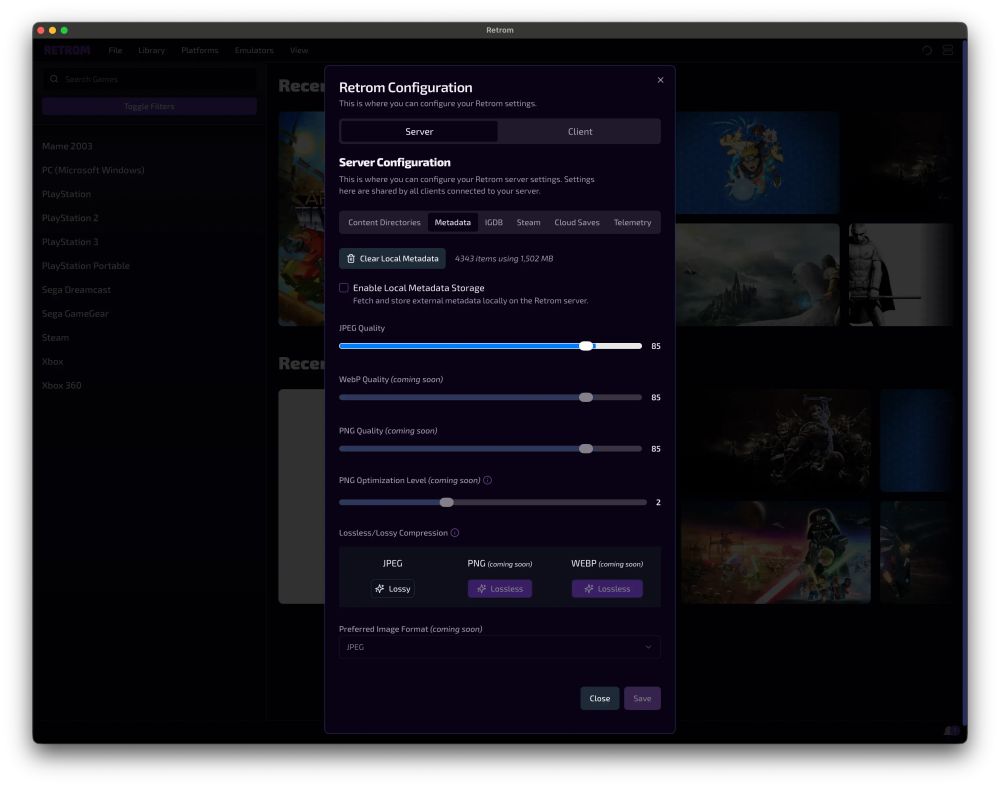Open the Emulators menu

click(254, 50)
